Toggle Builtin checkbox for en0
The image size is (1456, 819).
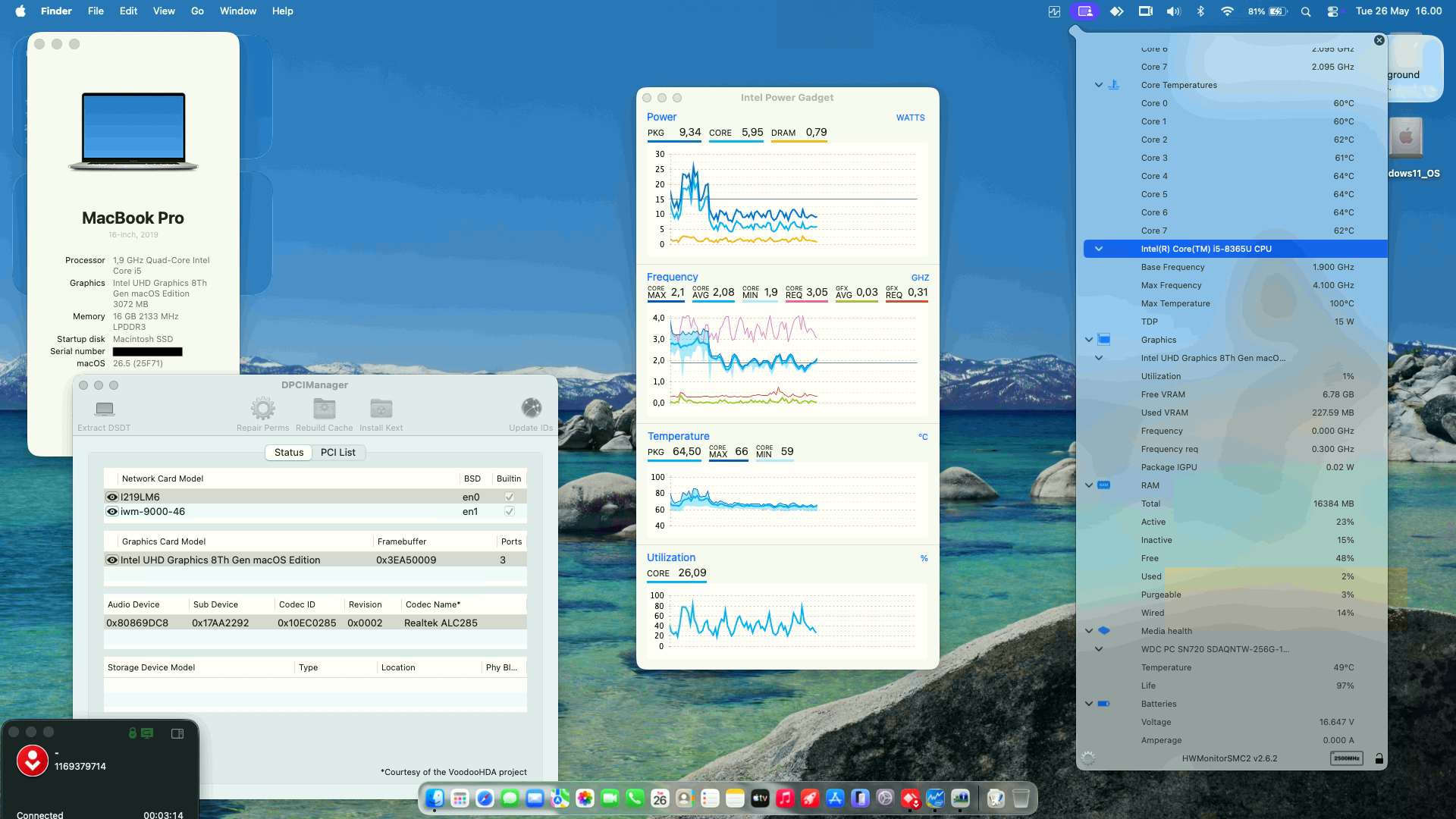coord(510,497)
